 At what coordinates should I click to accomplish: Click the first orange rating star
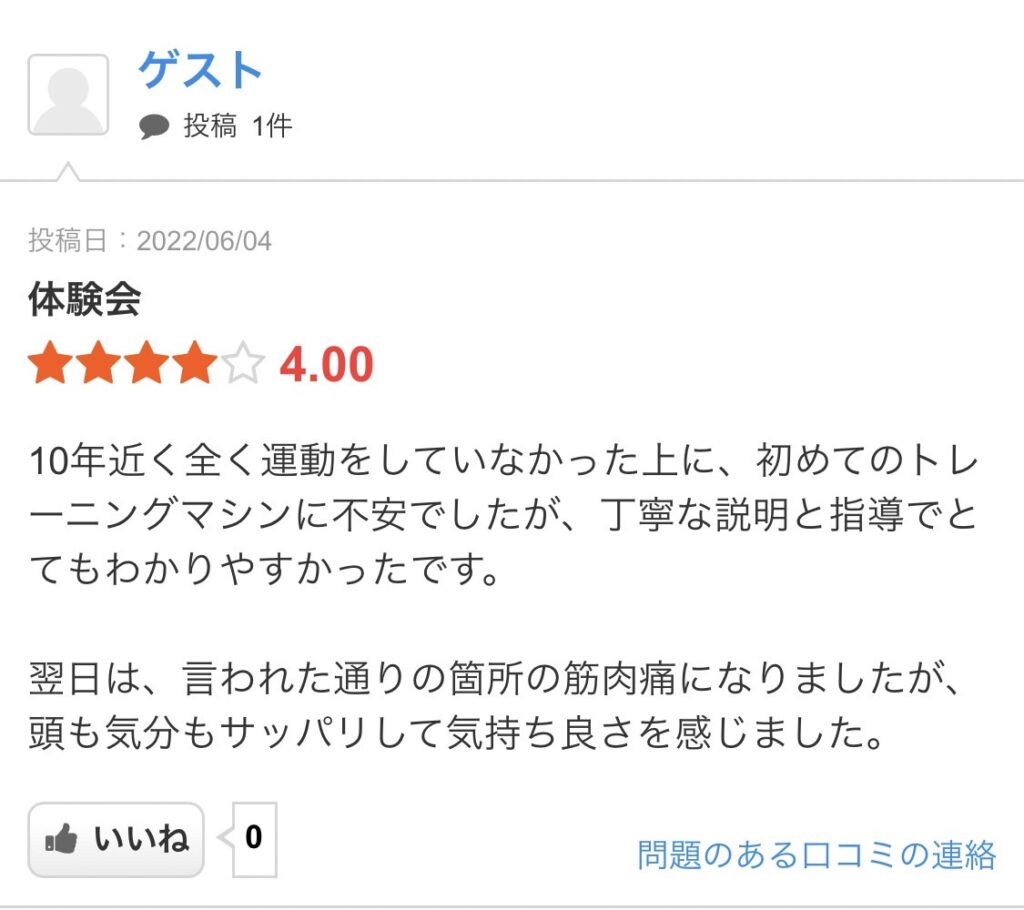pos(51,363)
